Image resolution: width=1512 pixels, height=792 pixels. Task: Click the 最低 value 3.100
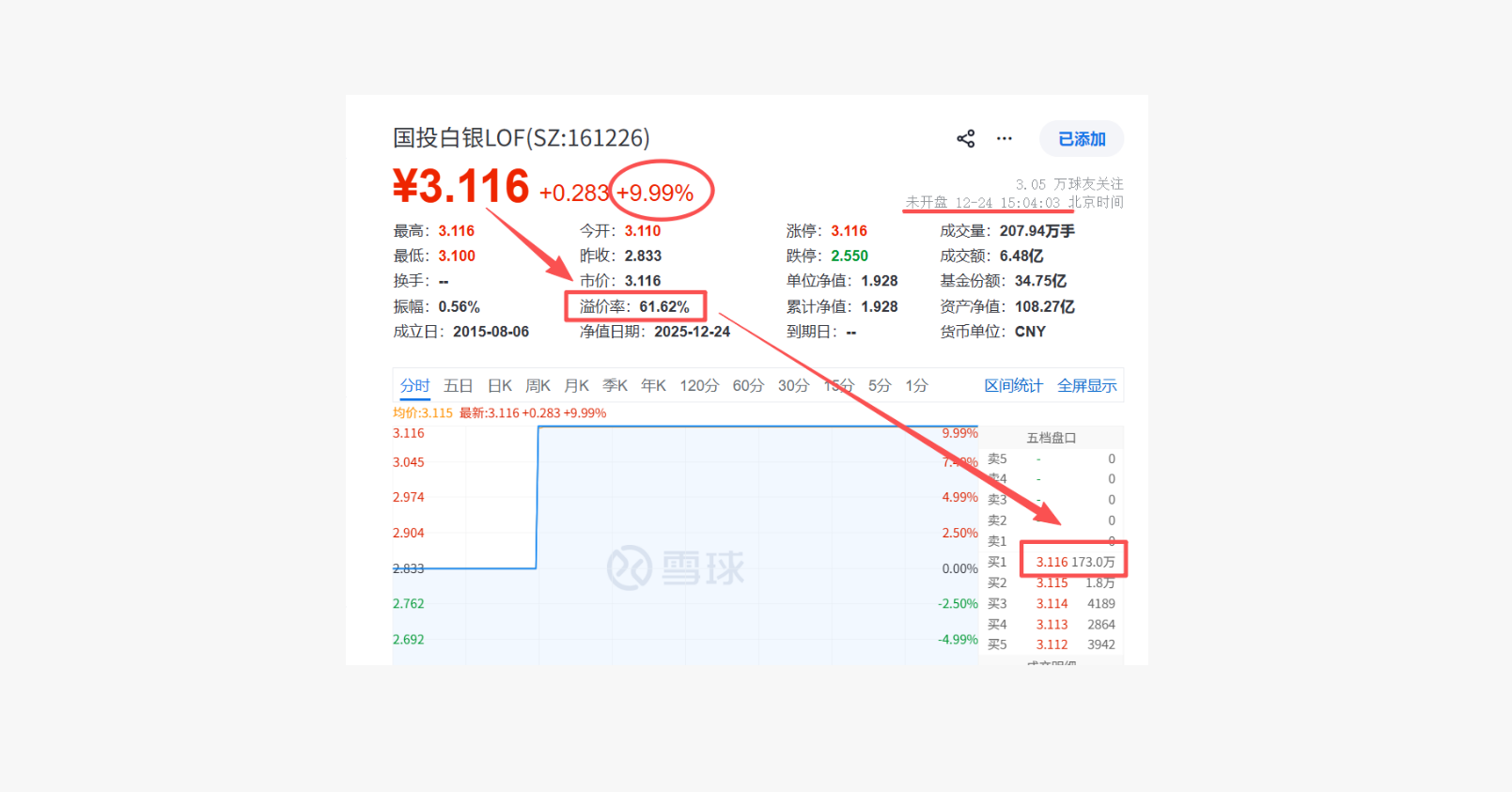point(457,256)
